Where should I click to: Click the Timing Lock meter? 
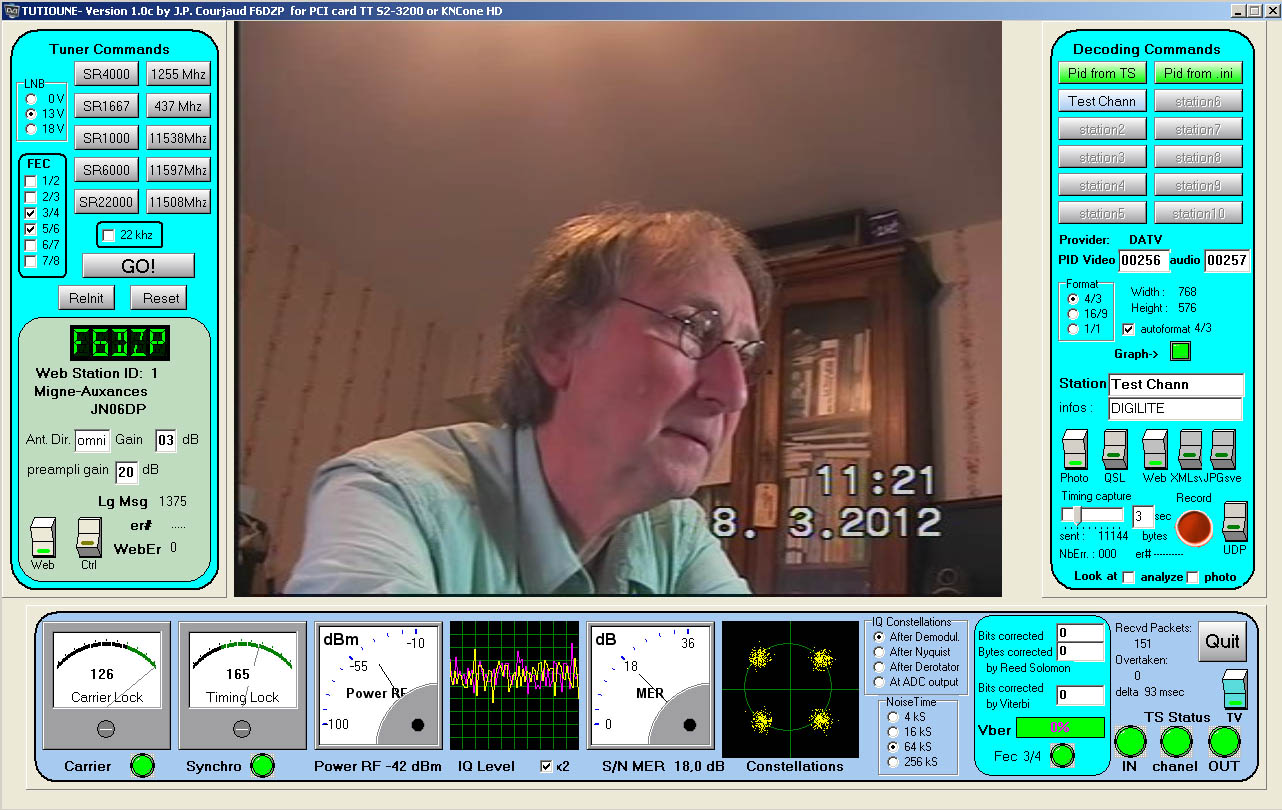(242, 686)
